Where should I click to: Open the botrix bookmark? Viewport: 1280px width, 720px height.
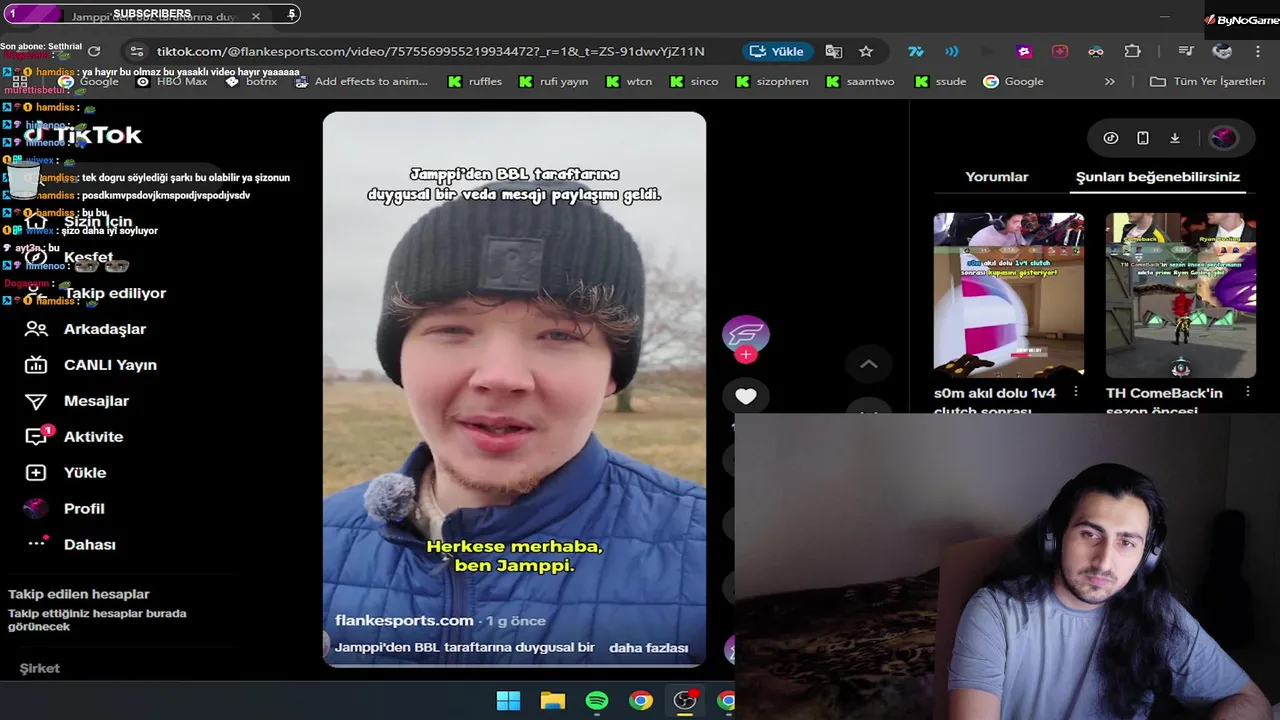pos(251,82)
